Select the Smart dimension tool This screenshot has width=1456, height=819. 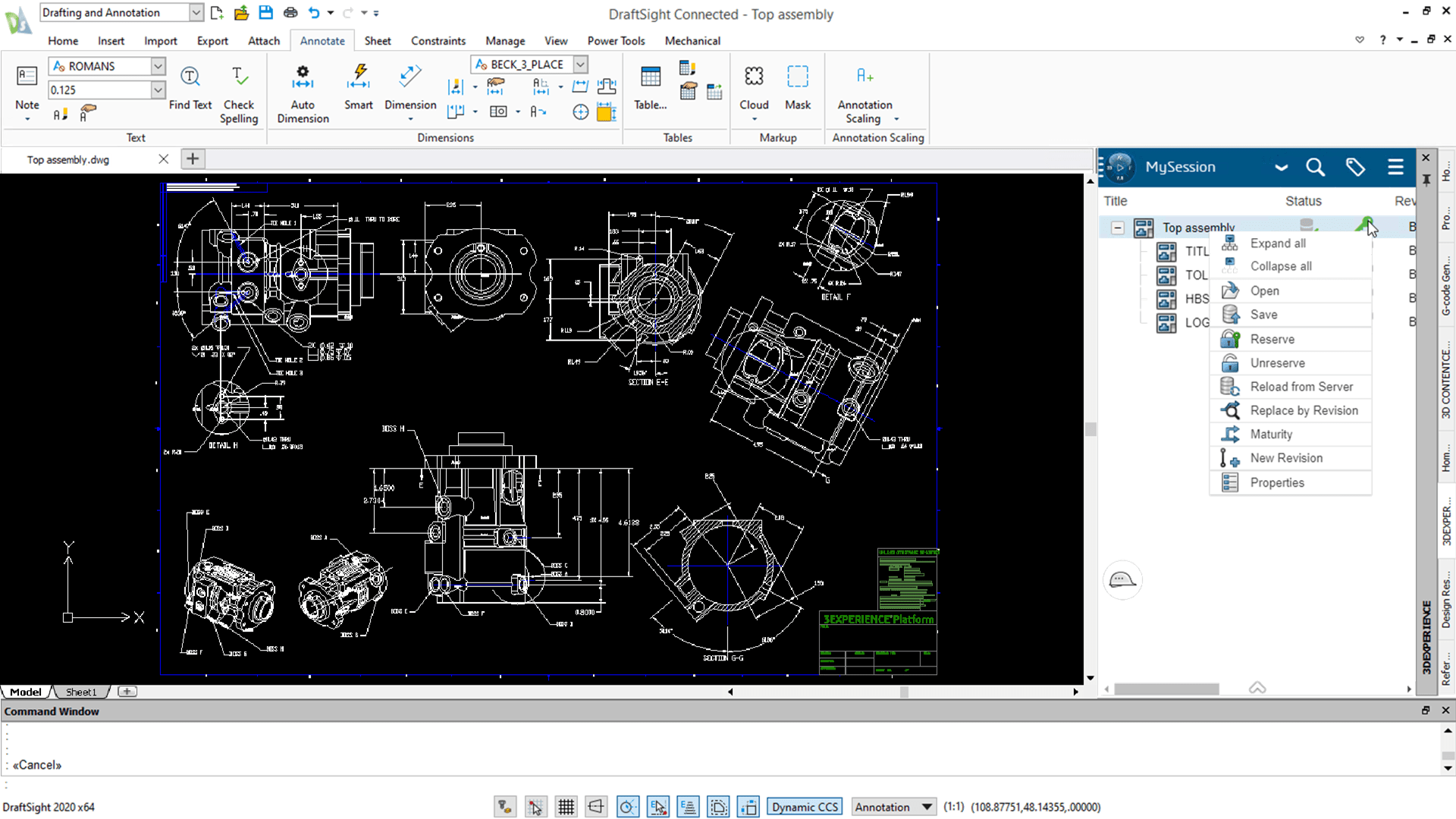point(358,77)
